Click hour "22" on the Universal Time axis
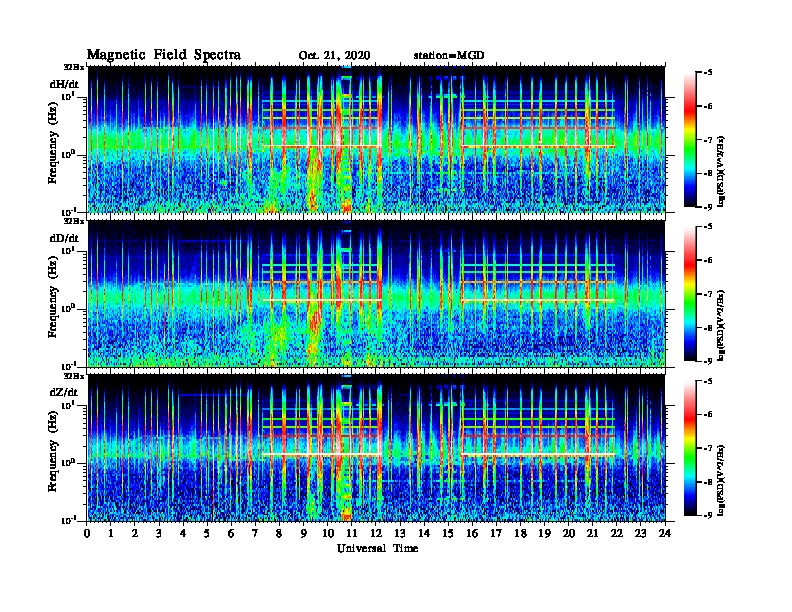The image size is (792, 612). point(617,533)
